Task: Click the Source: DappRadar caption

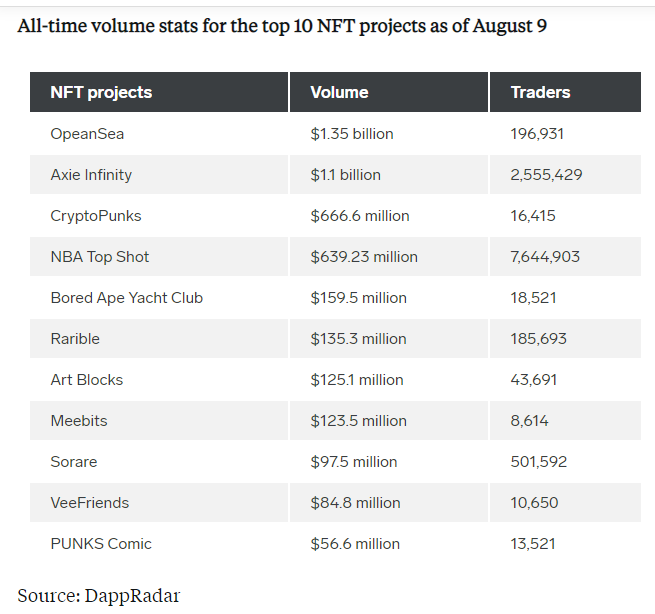Action: click(x=99, y=595)
